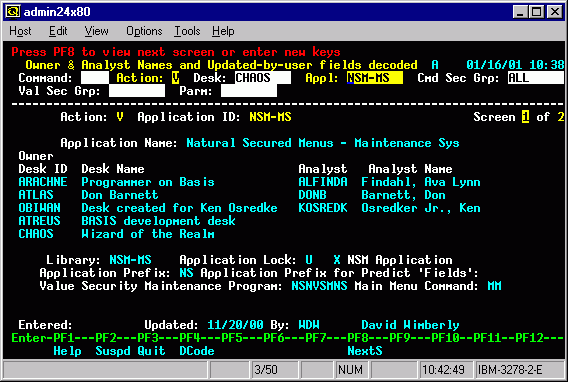Click Application Prefix value NS

pyautogui.click(x=186, y=273)
